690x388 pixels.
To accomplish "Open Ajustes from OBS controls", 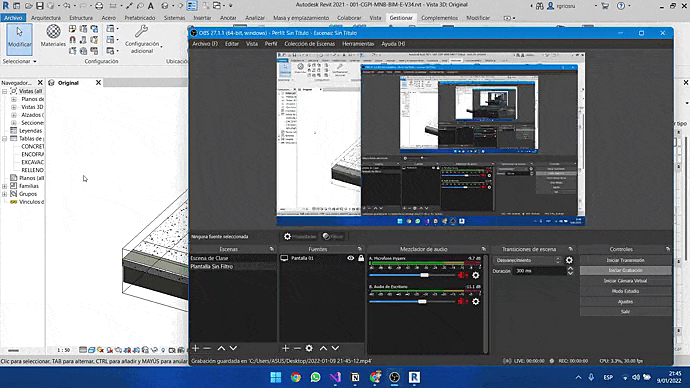I will pyautogui.click(x=625, y=302).
